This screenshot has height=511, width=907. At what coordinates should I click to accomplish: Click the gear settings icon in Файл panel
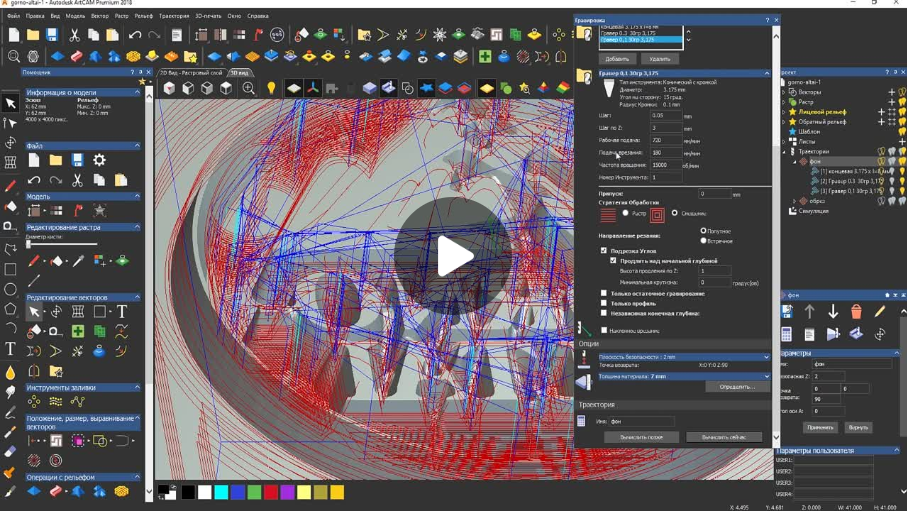point(99,160)
